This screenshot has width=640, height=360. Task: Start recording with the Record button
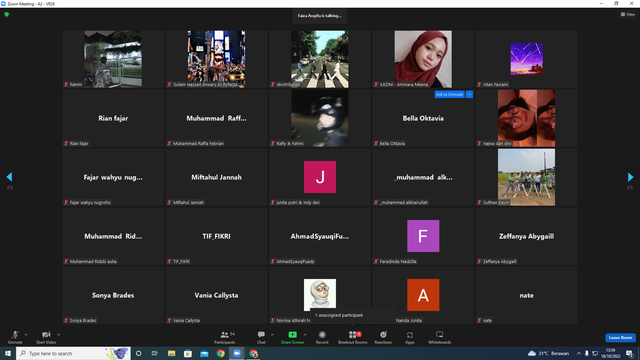(322, 337)
